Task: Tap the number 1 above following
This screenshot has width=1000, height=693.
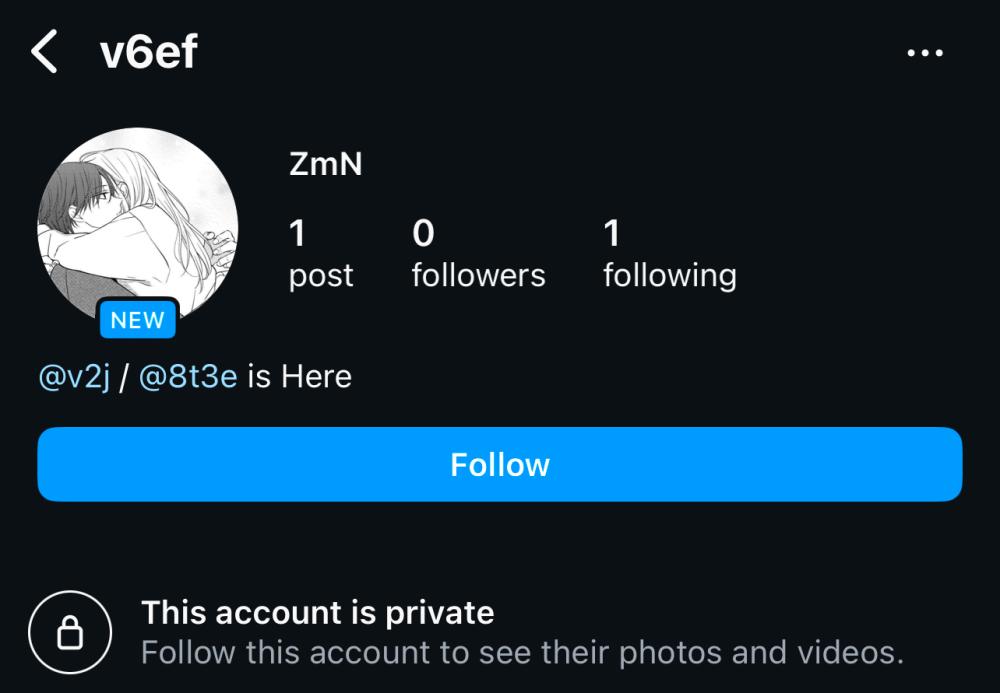Action: 612,233
